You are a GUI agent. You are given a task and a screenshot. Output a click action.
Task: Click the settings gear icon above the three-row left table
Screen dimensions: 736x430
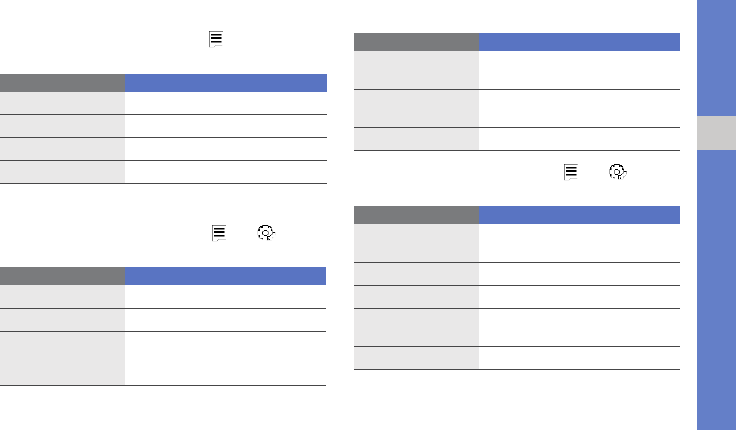(266, 232)
